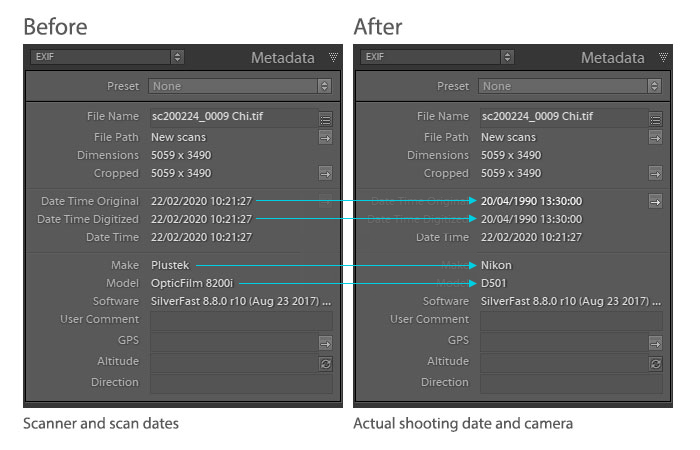Click the File Name batch icon in After panel
Image resolution: width=700 pixels, height=450 pixels.
tap(655, 118)
